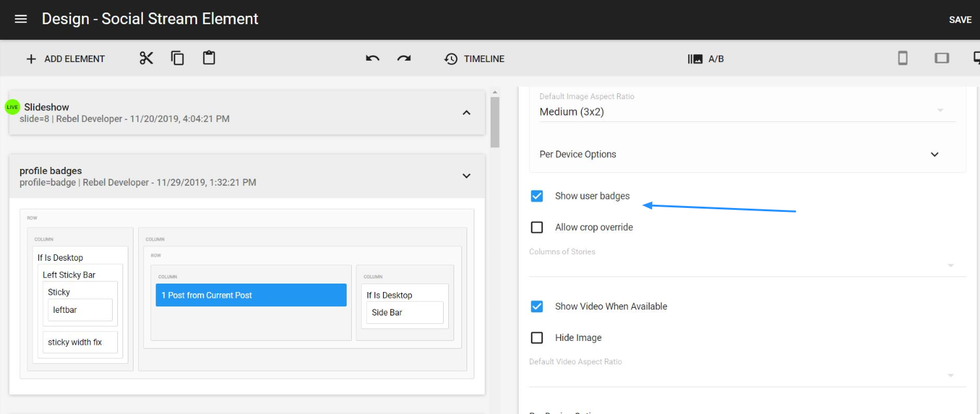Image resolution: width=980 pixels, height=414 pixels.
Task: Switch to tablet device preview
Action: point(941,58)
